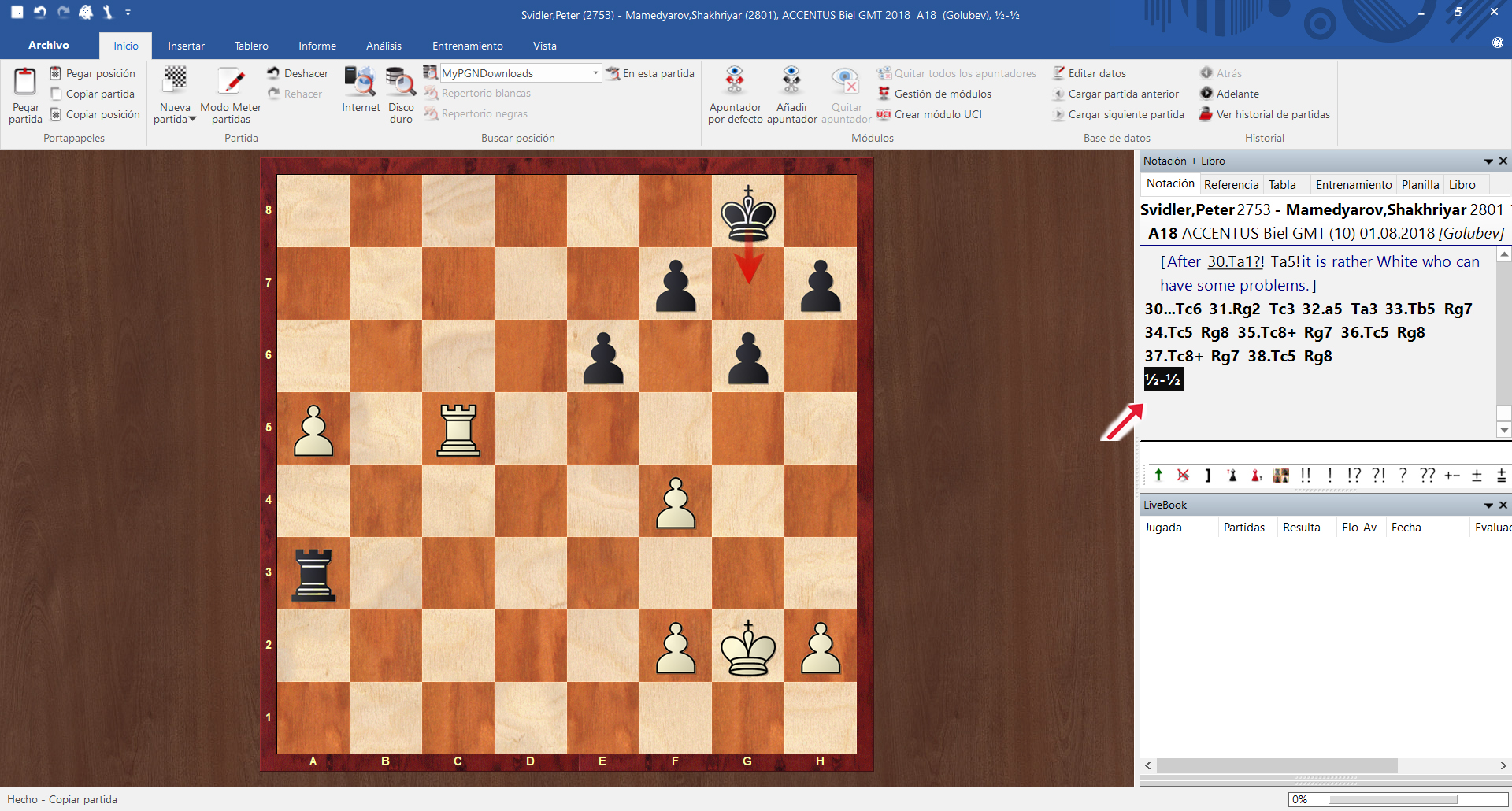Start the Apuntador por defecto engine
Viewport: 1512px width, 811px height.
click(x=735, y=82)
